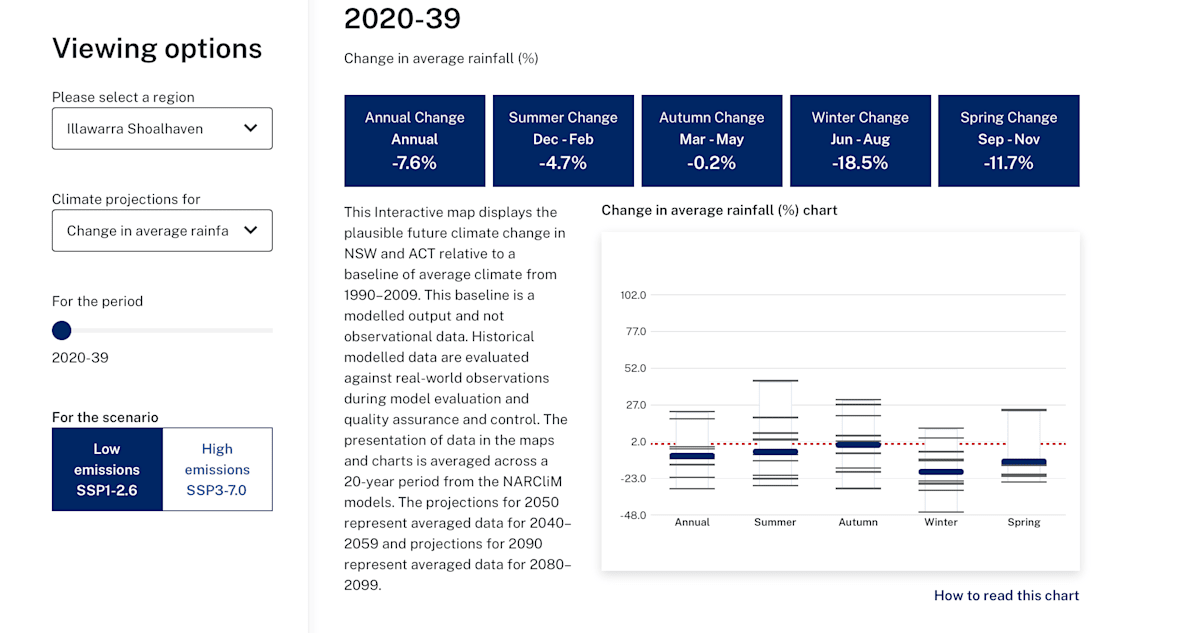Select the Winter Change Jun-Aug tile

860,140
